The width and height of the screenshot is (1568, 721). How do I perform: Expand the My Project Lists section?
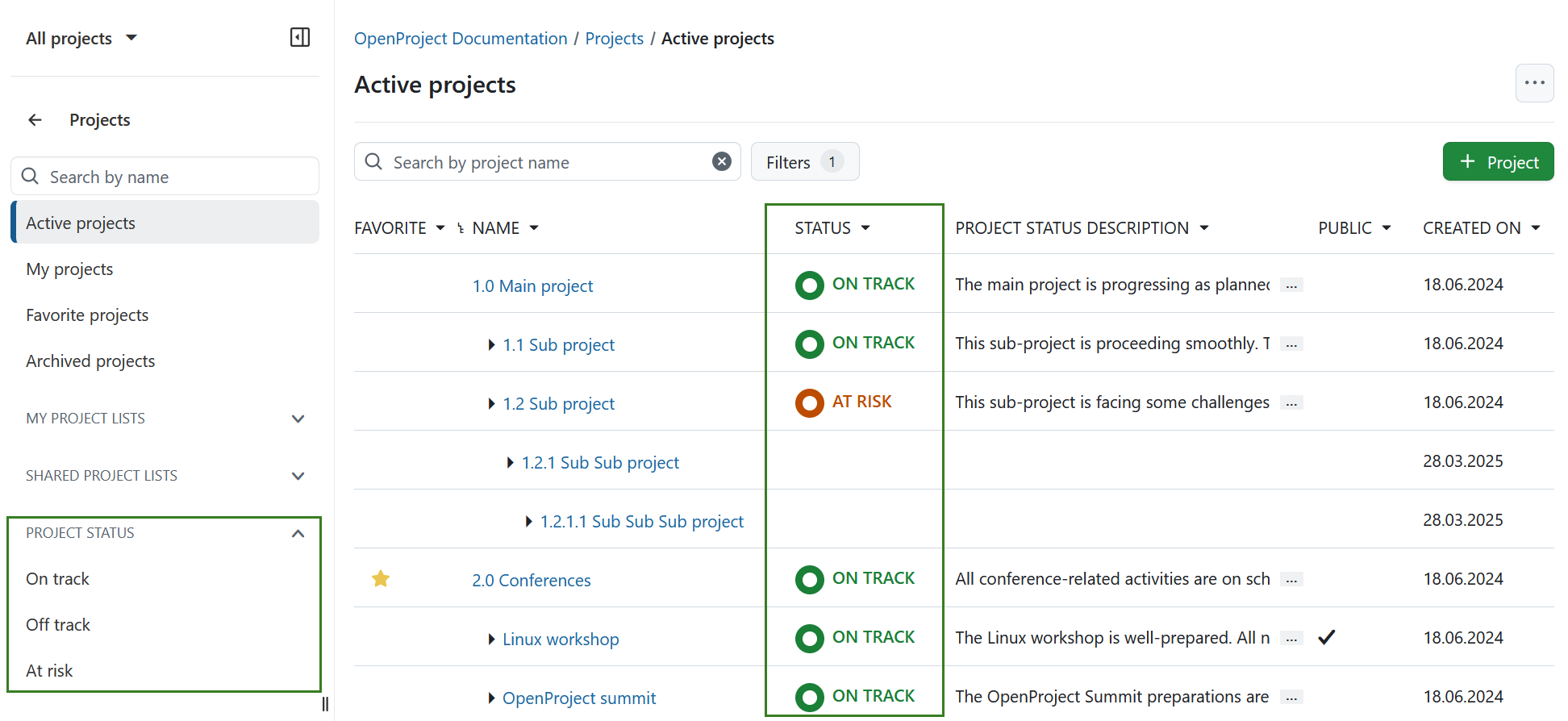tap(298, 419)
